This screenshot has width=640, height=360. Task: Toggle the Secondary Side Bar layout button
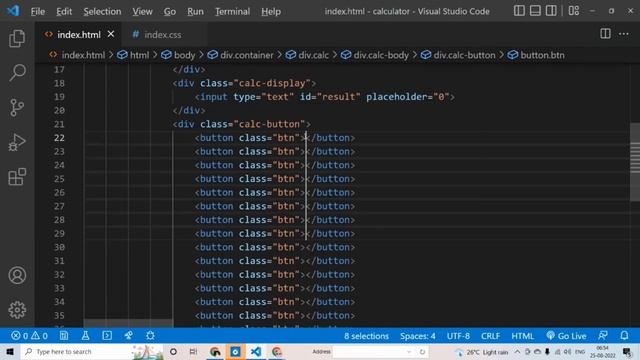[x=551, y=11]
